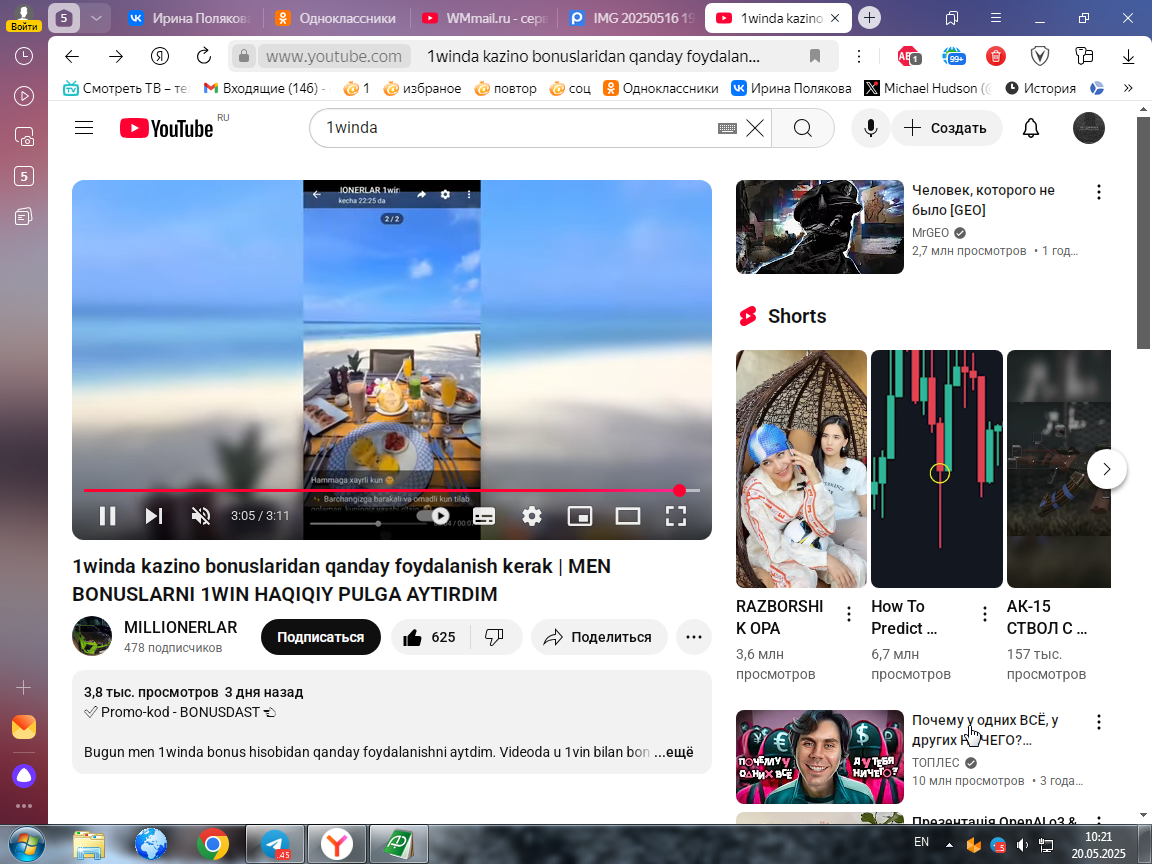1152x864 pixels.
Task: Bookmark the page with flag icon
Action: [815, 56]
